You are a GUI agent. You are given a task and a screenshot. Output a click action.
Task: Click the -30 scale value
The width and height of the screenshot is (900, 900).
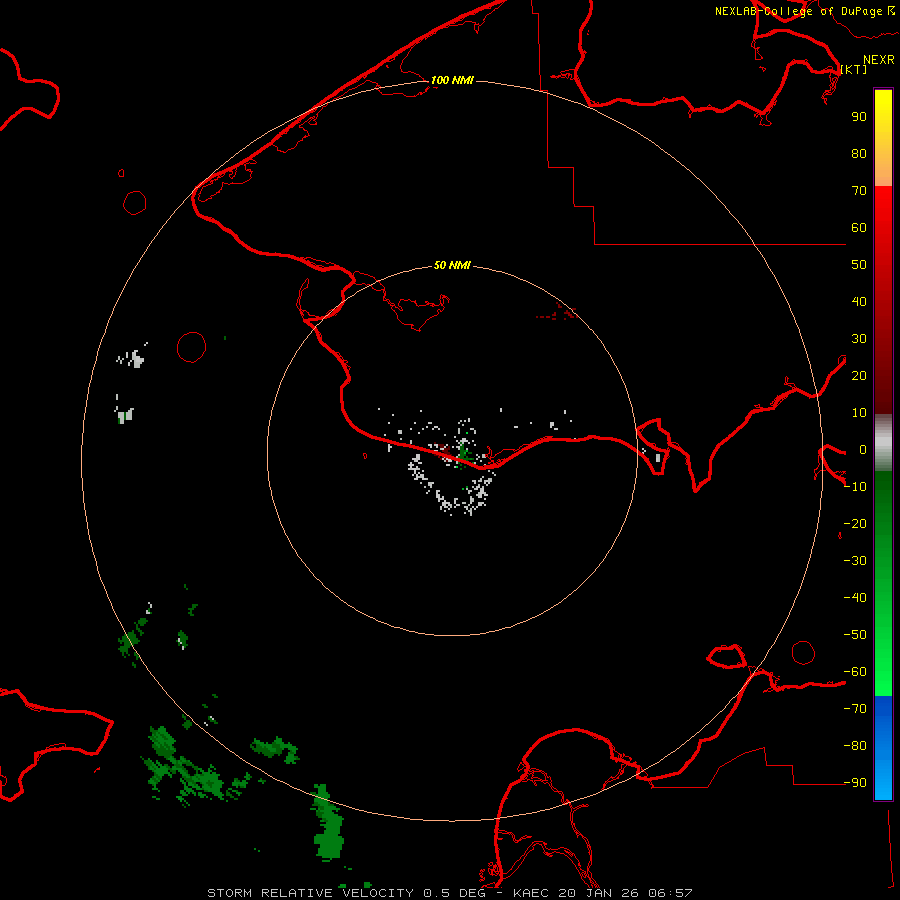[x=855, y=561]
